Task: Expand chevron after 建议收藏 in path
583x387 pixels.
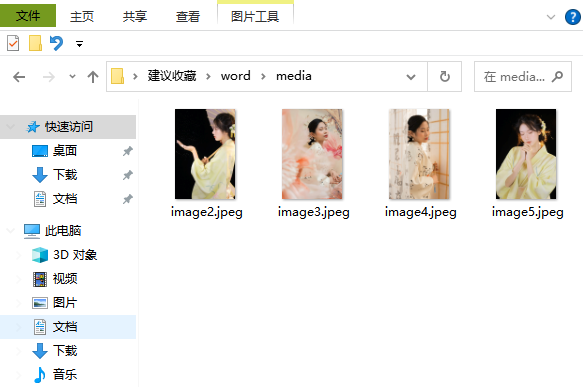Action: coord(208,77)
